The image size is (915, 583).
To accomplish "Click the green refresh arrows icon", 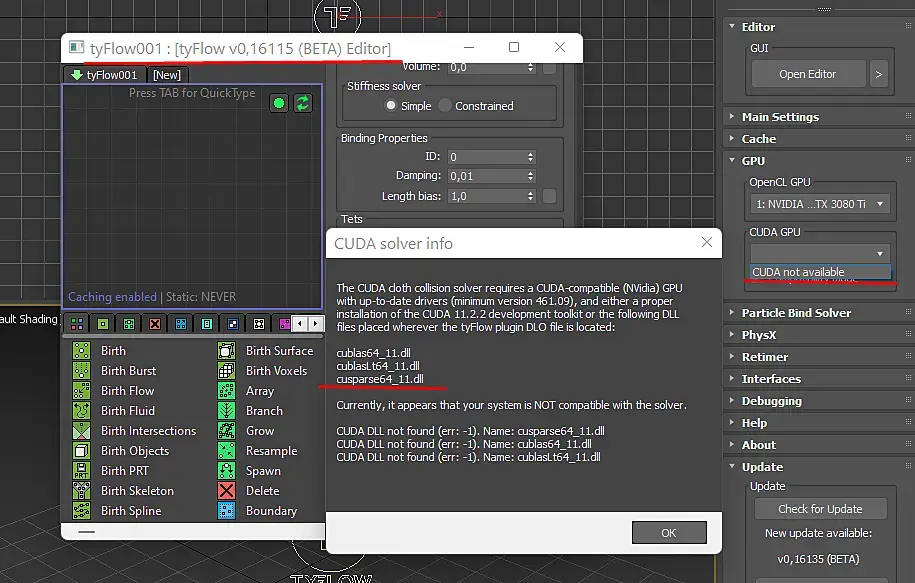I will (302, 103).
